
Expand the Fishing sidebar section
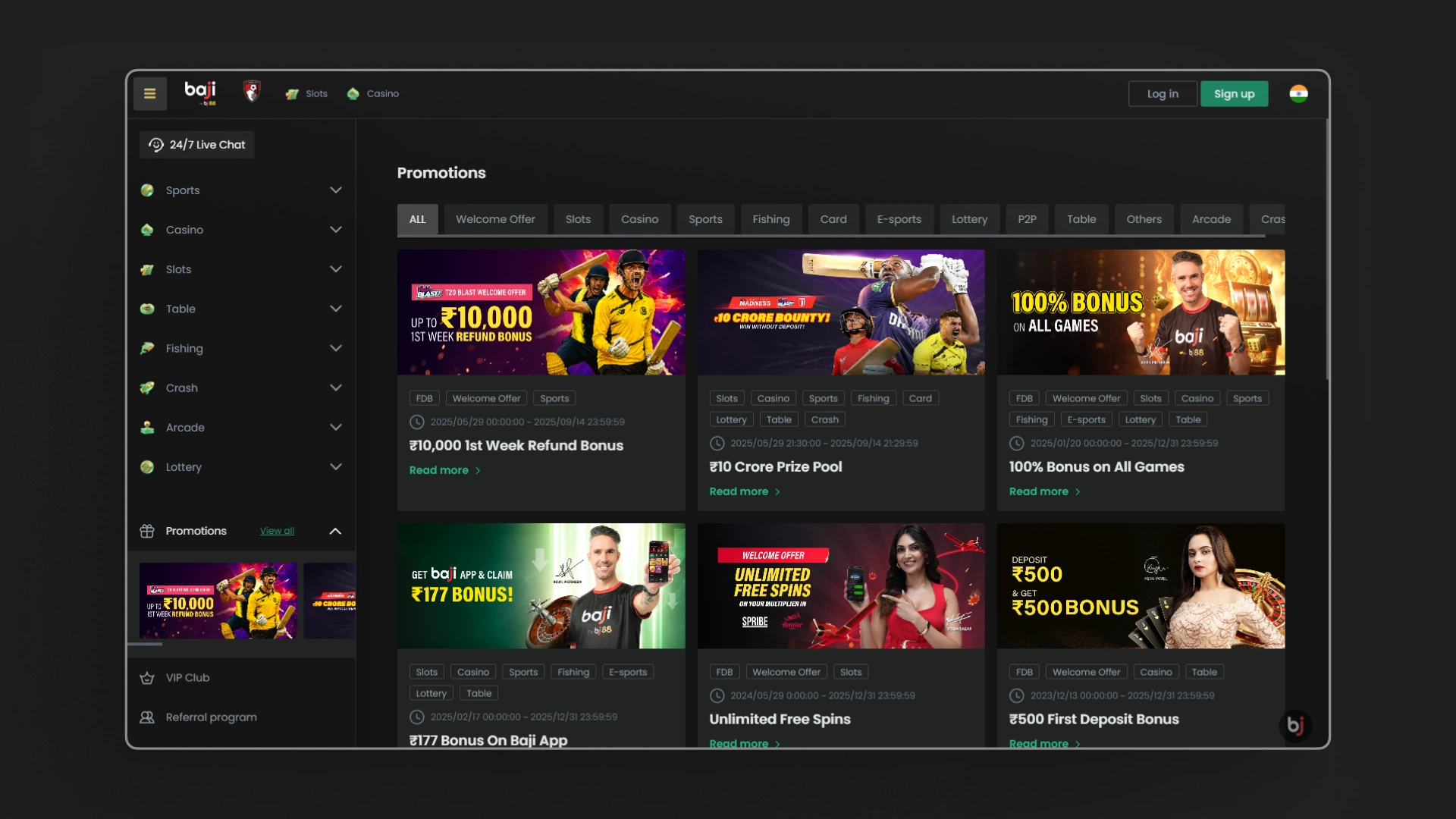[336, 348]
